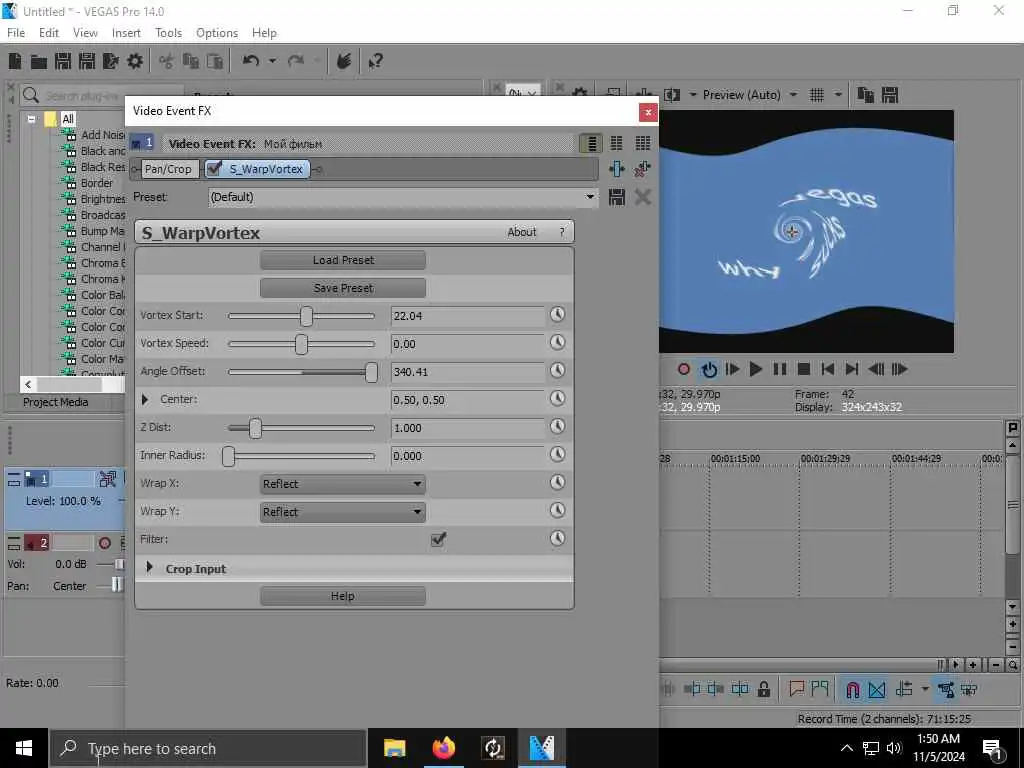Click the Vortex Start value field 22.04

point(467,316)
